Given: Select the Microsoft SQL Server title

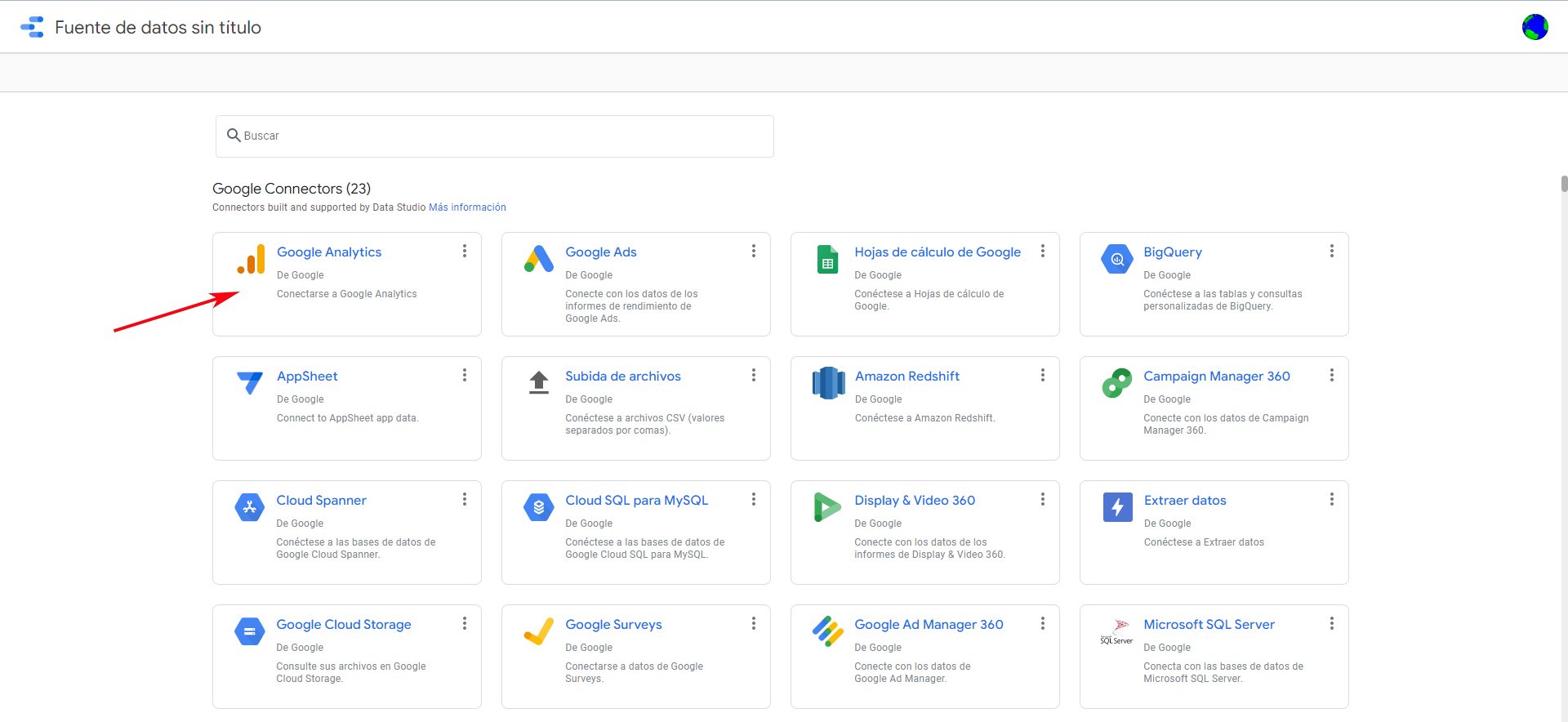Looking at the screenshot, I should [1209, 625].
